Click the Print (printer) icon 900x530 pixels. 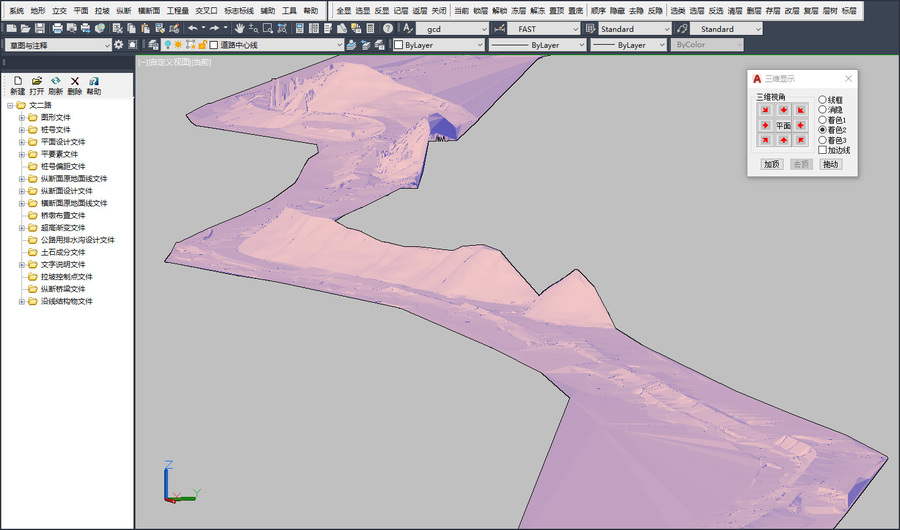(x=57, y=28)
